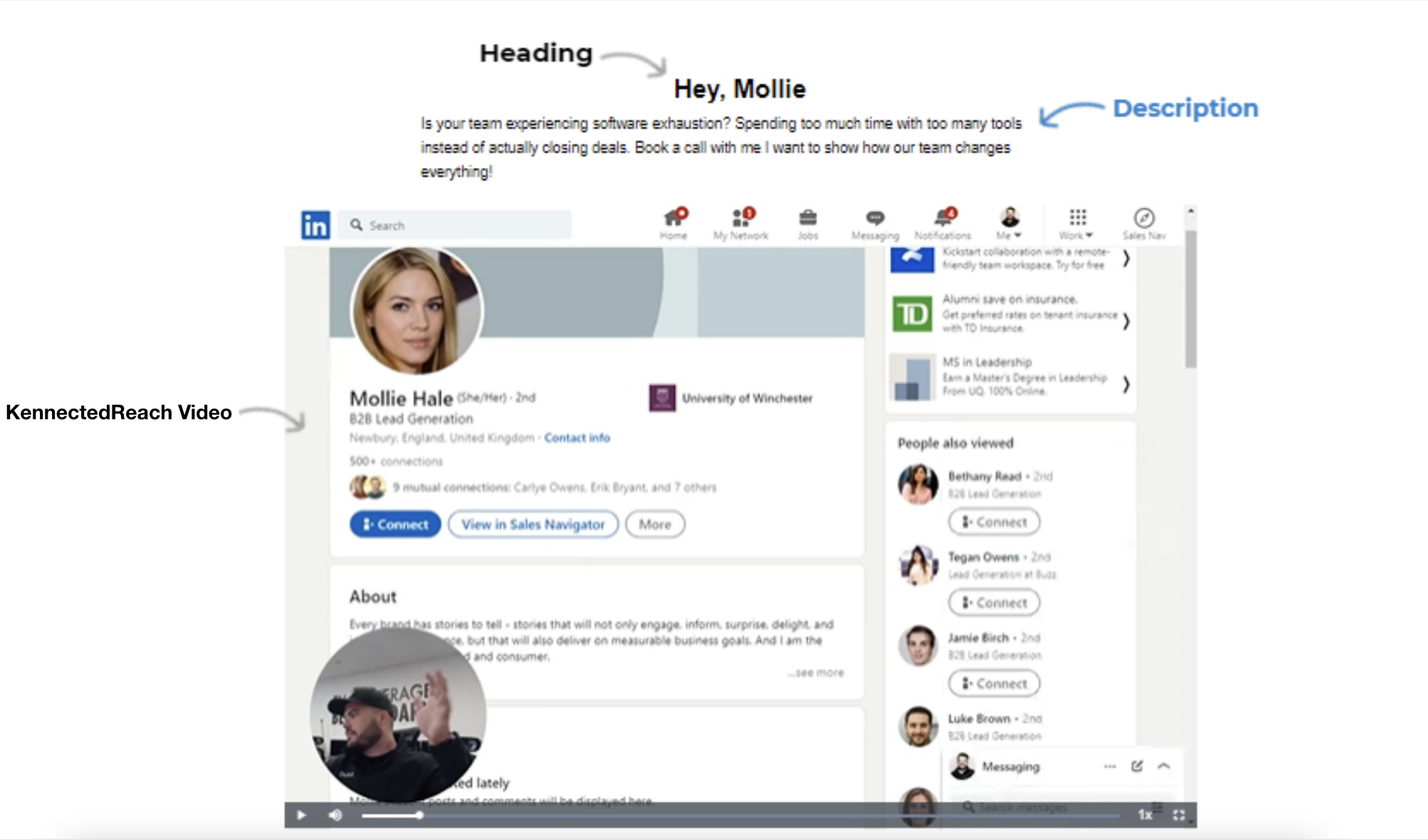Open the Notifications bell icon
The width and height of the screenshot is (1428, 840).
click(x=943, y=224)
